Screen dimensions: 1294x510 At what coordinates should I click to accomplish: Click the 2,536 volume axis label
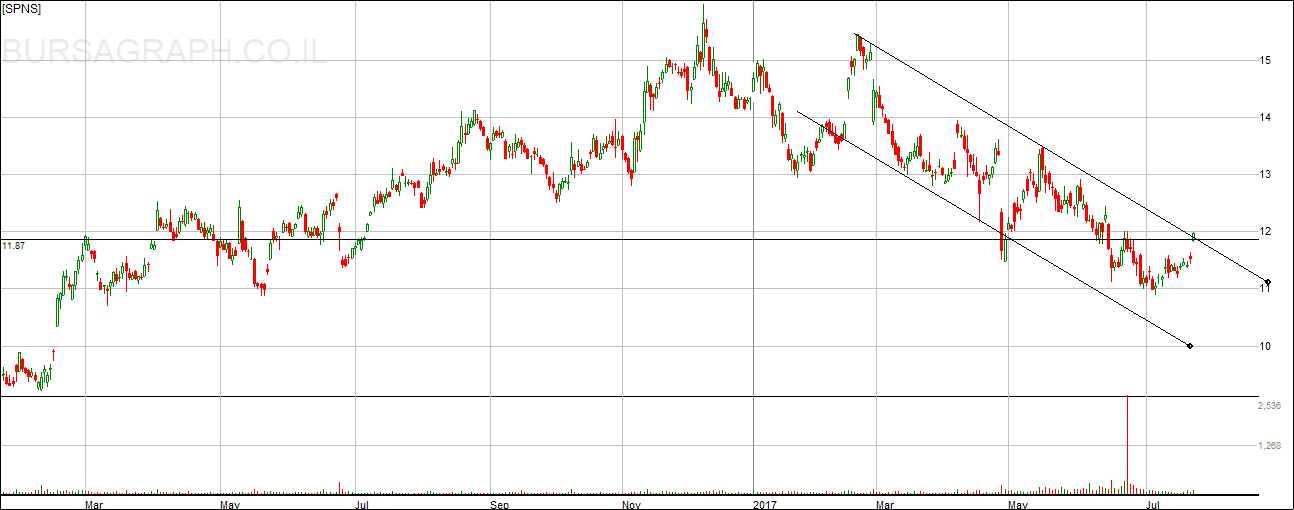tap(1268, 406)
